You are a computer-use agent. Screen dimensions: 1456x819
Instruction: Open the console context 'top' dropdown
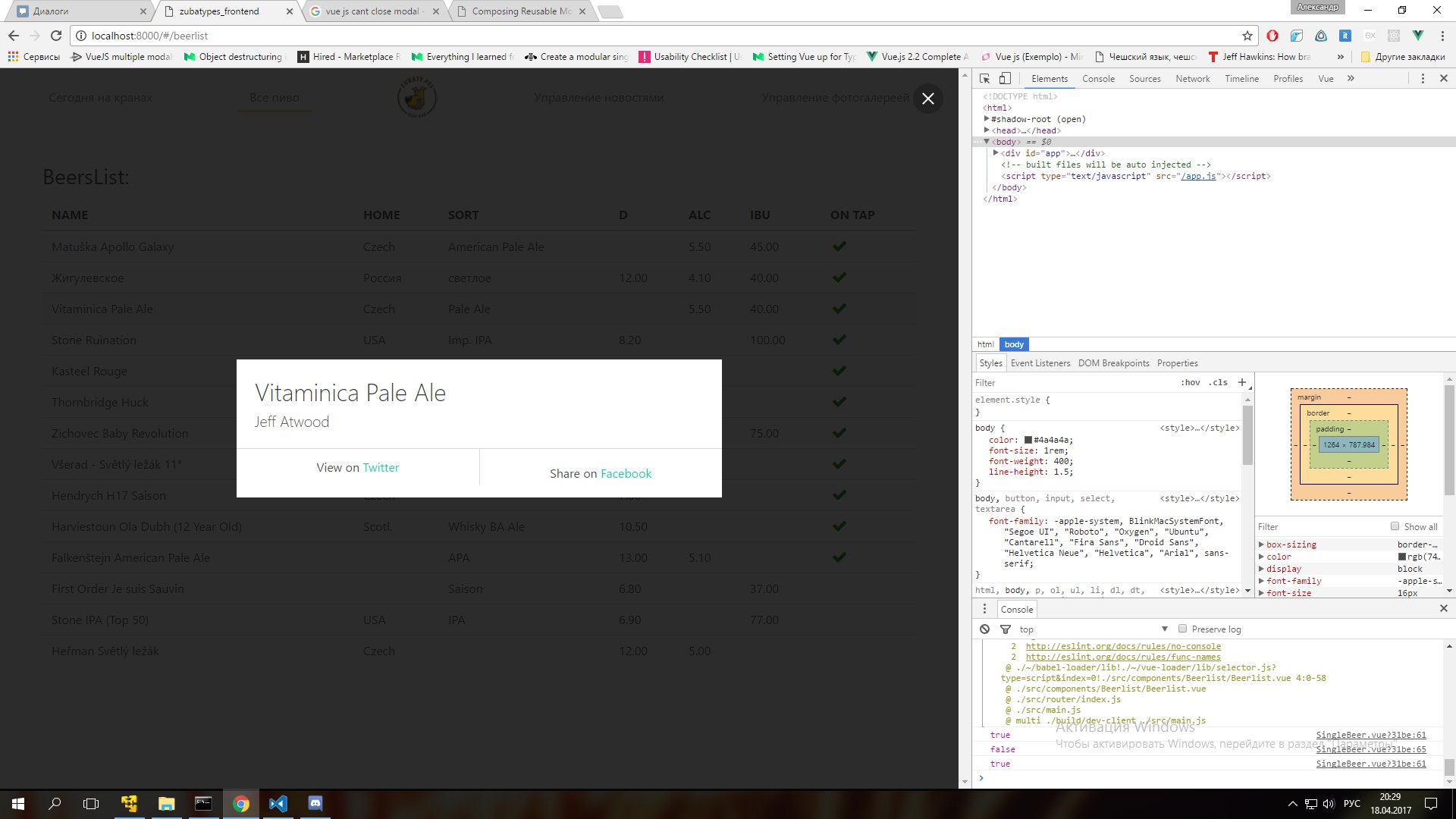1093,629
